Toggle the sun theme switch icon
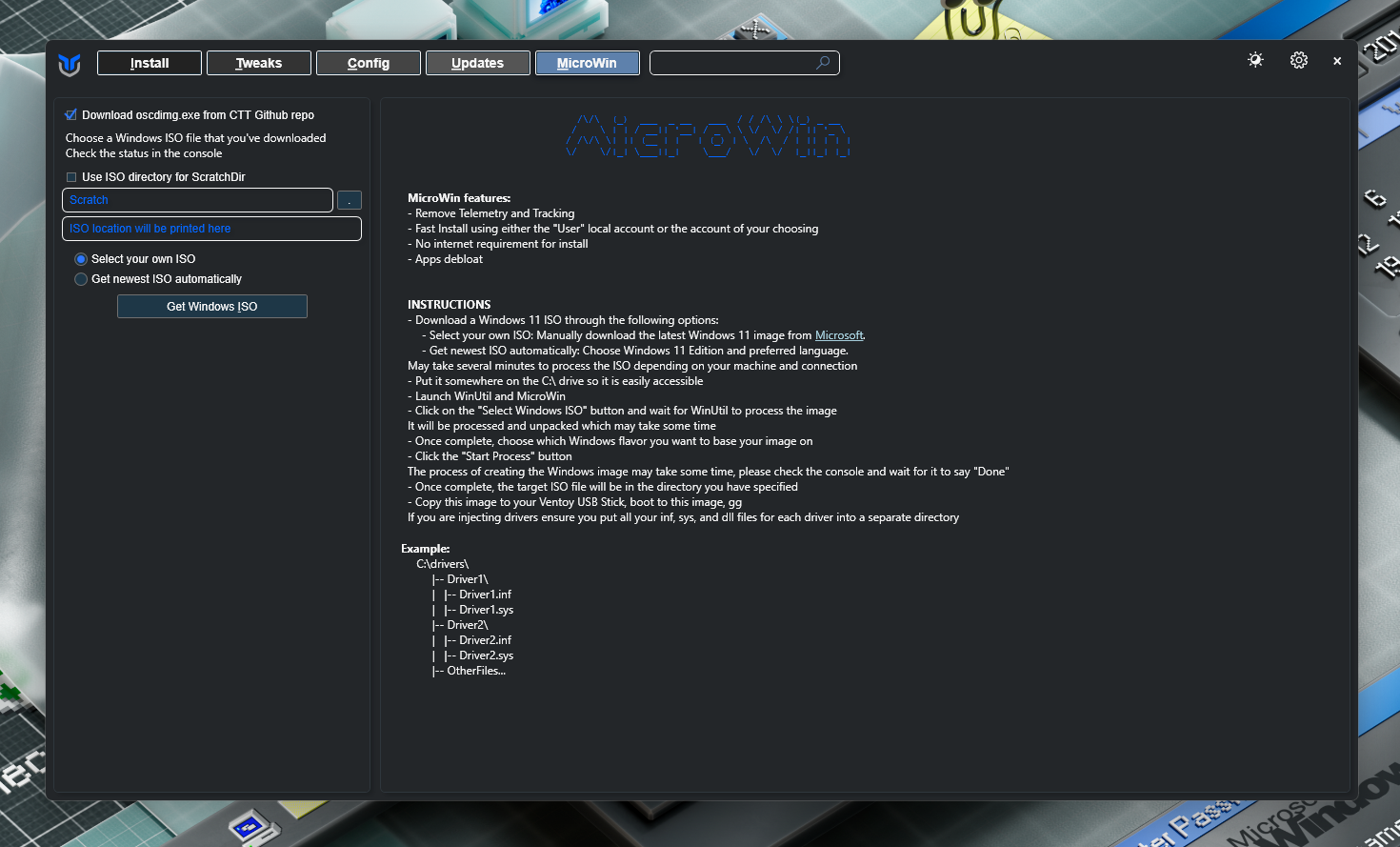The image size is (1400, 847). (x=1255, y=60)
